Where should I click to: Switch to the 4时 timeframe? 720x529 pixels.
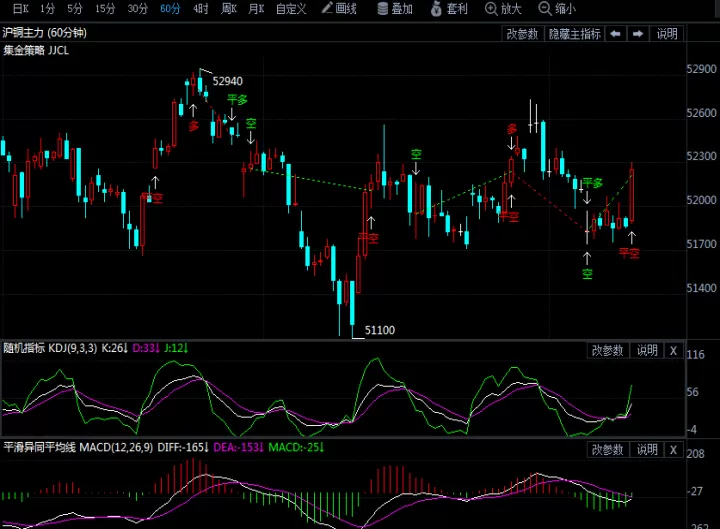tap(201, 8)
